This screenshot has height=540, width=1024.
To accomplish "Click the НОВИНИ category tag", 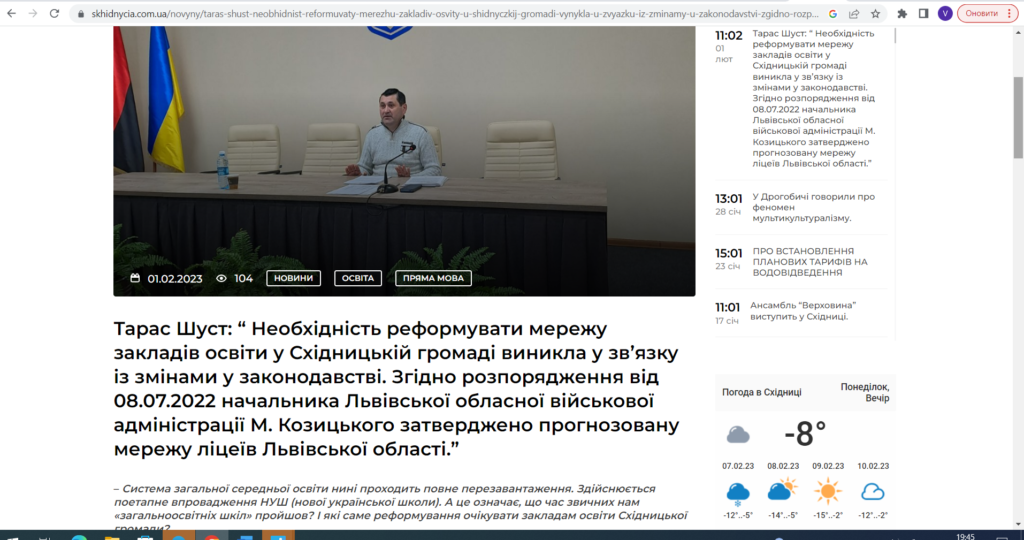I will coord(293,278).
